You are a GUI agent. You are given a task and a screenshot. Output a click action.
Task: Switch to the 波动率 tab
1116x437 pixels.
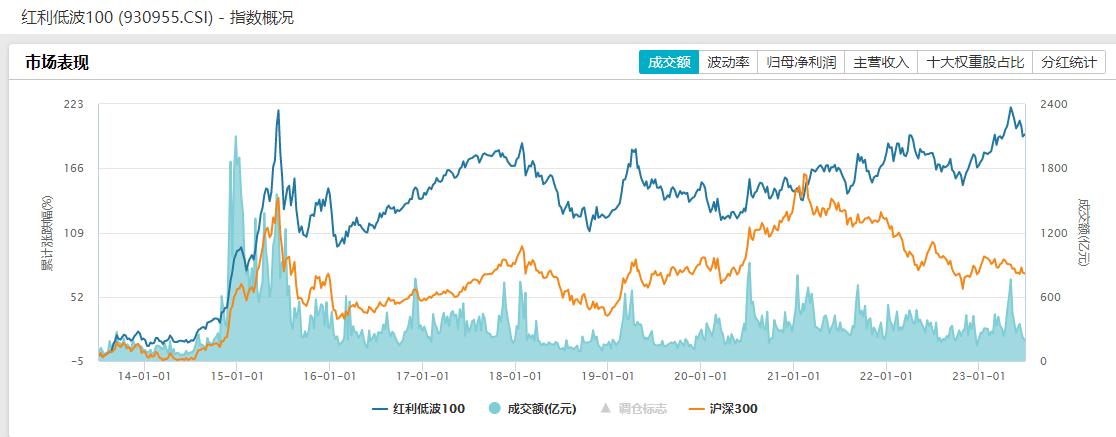coord(728,62)
